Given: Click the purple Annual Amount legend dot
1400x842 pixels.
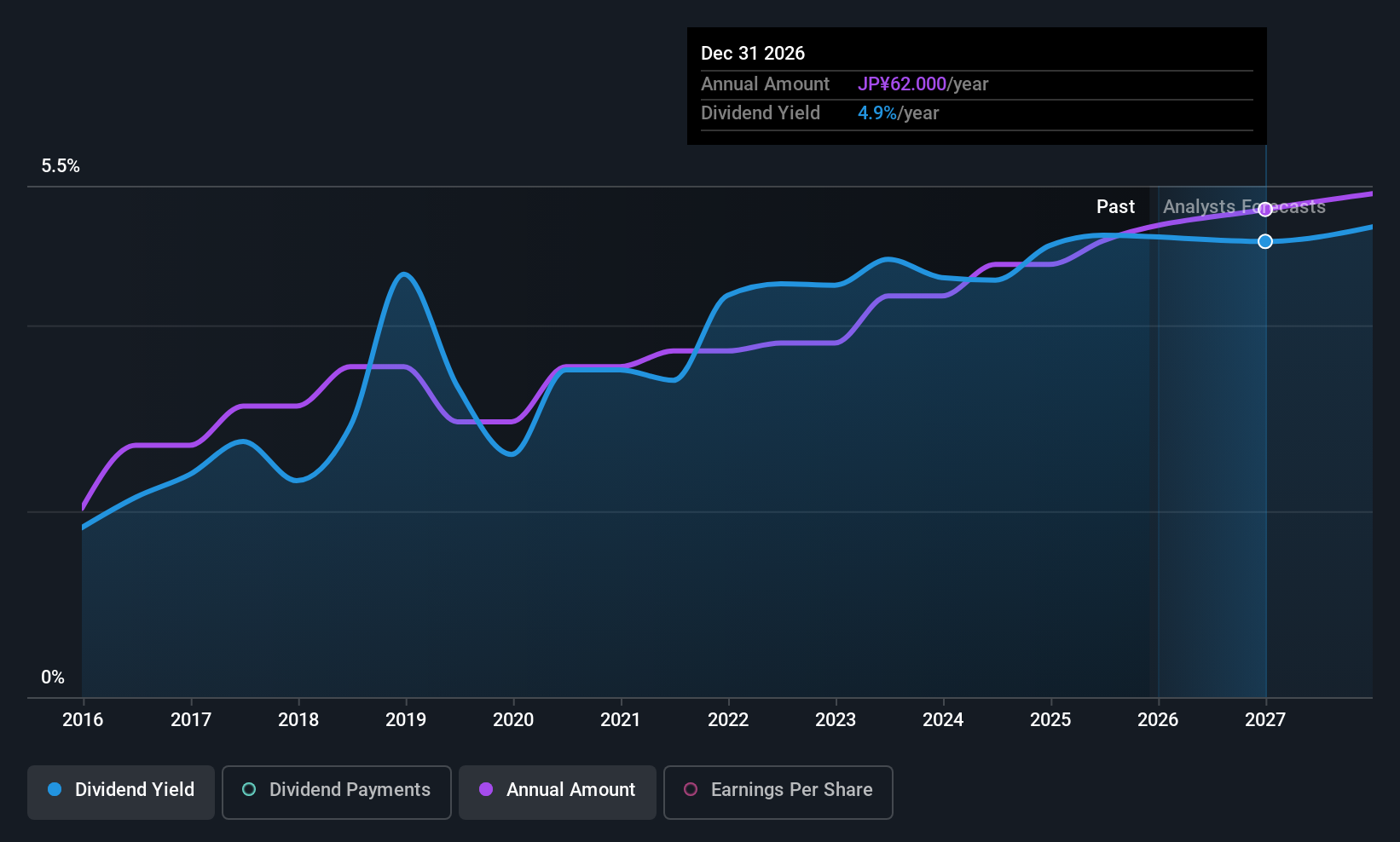Looking at the screenshot, I should (486, 789).
